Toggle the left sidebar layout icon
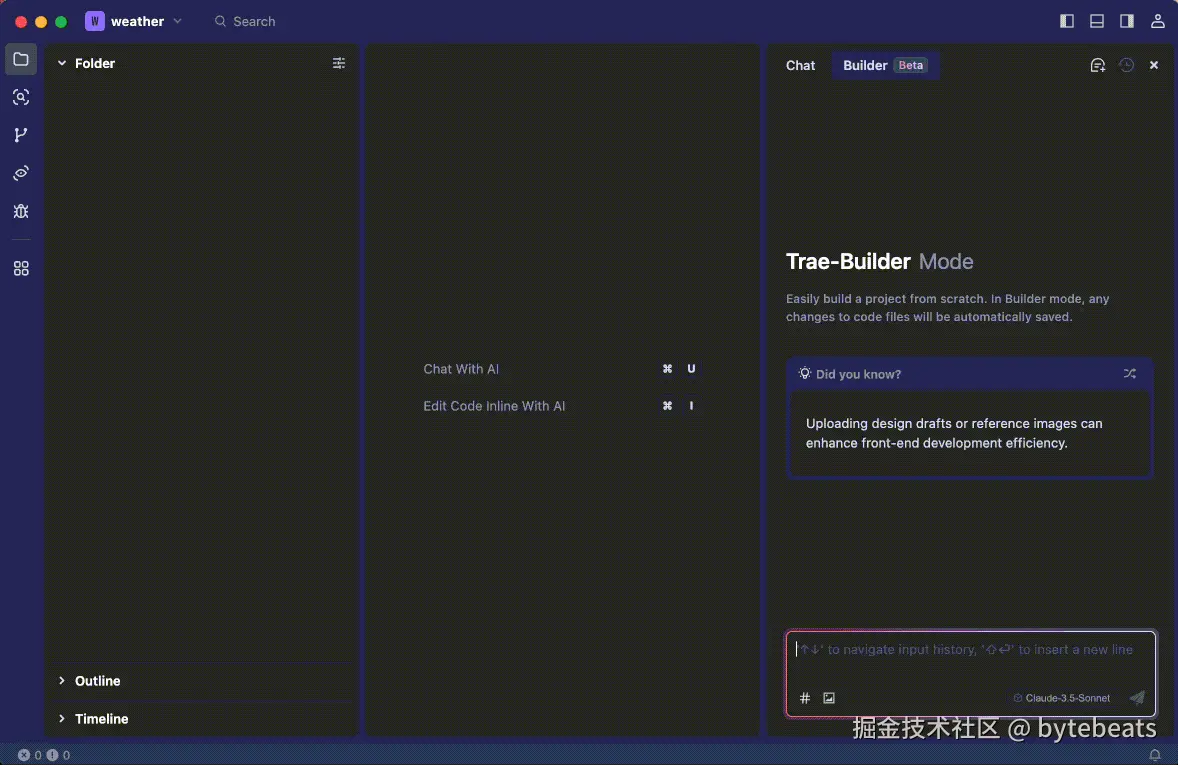 tap(1067, 21)
